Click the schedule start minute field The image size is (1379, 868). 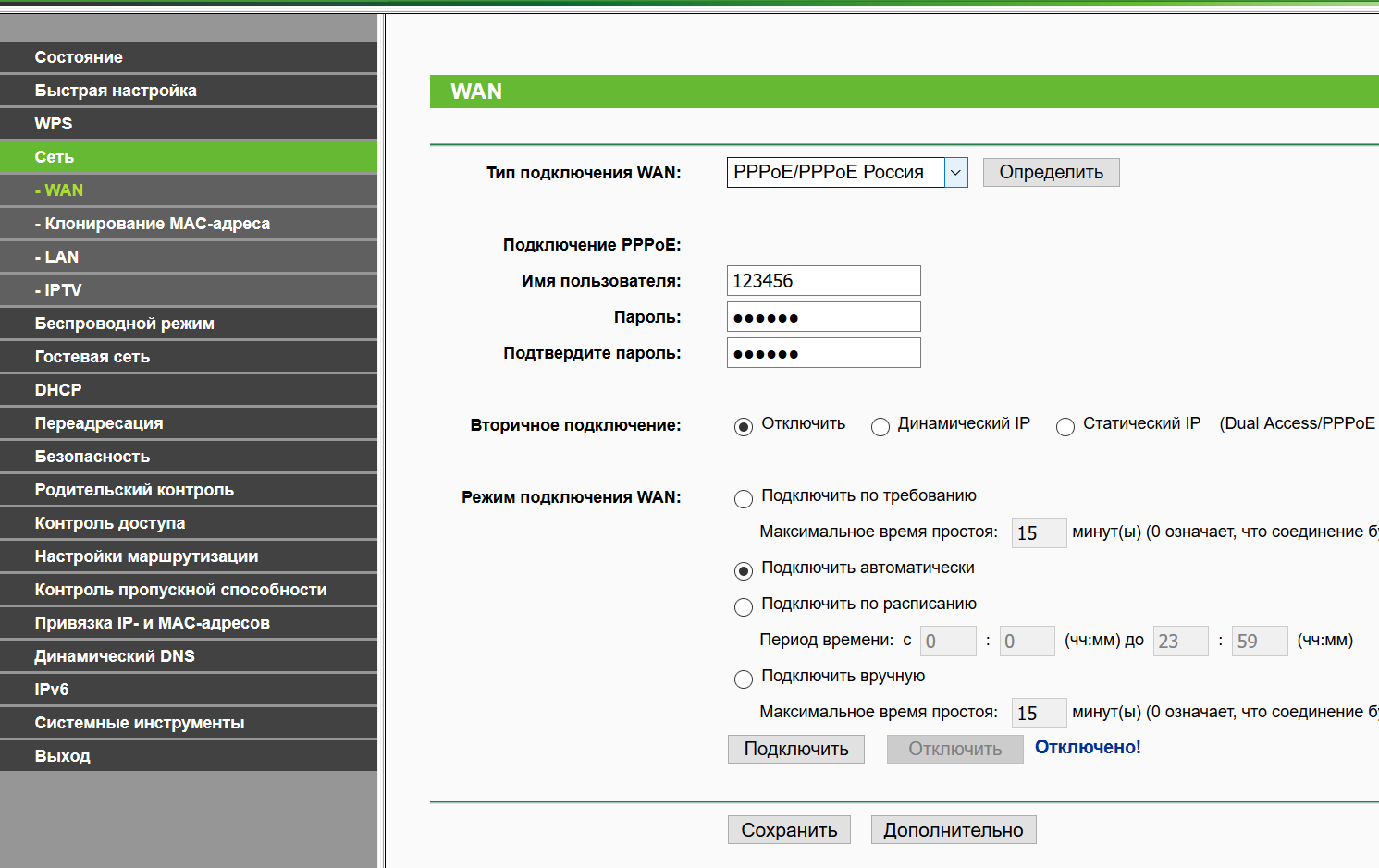coord(1028,642)
